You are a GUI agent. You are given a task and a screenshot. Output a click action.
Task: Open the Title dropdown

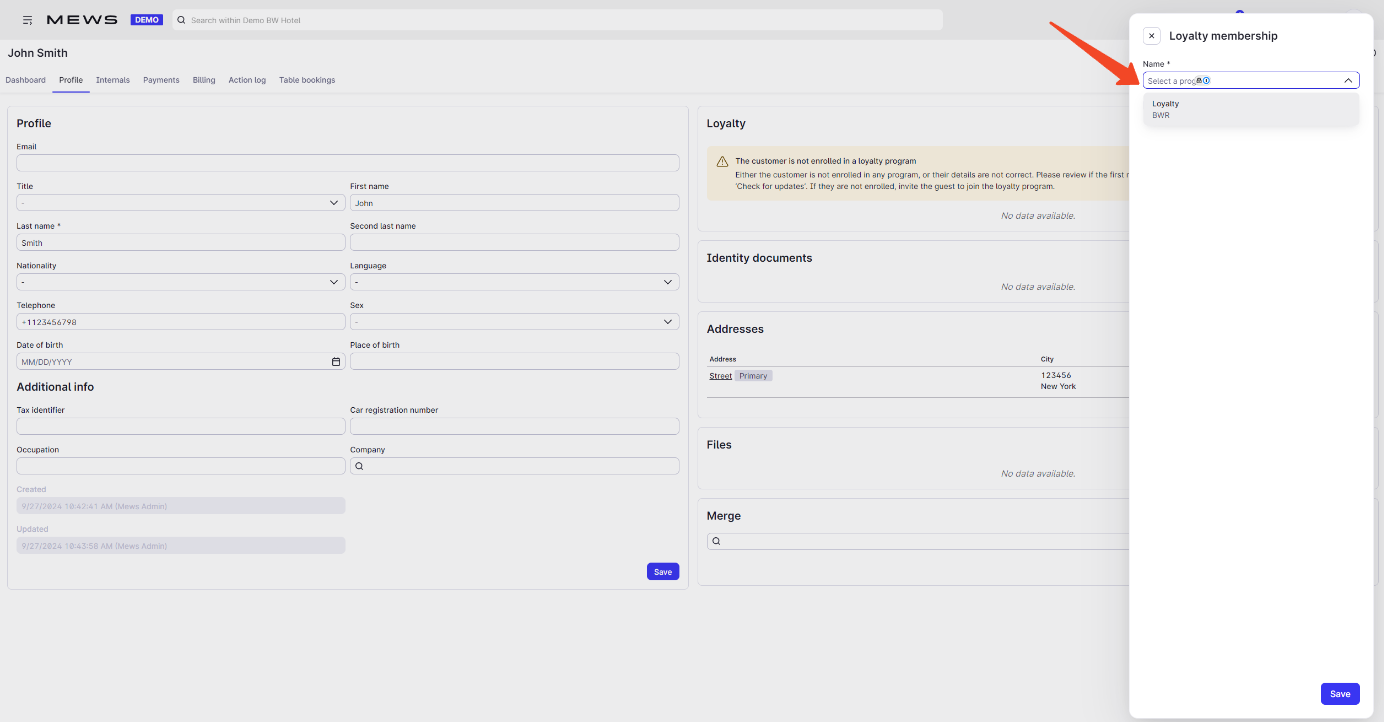[x=334, y=202]
